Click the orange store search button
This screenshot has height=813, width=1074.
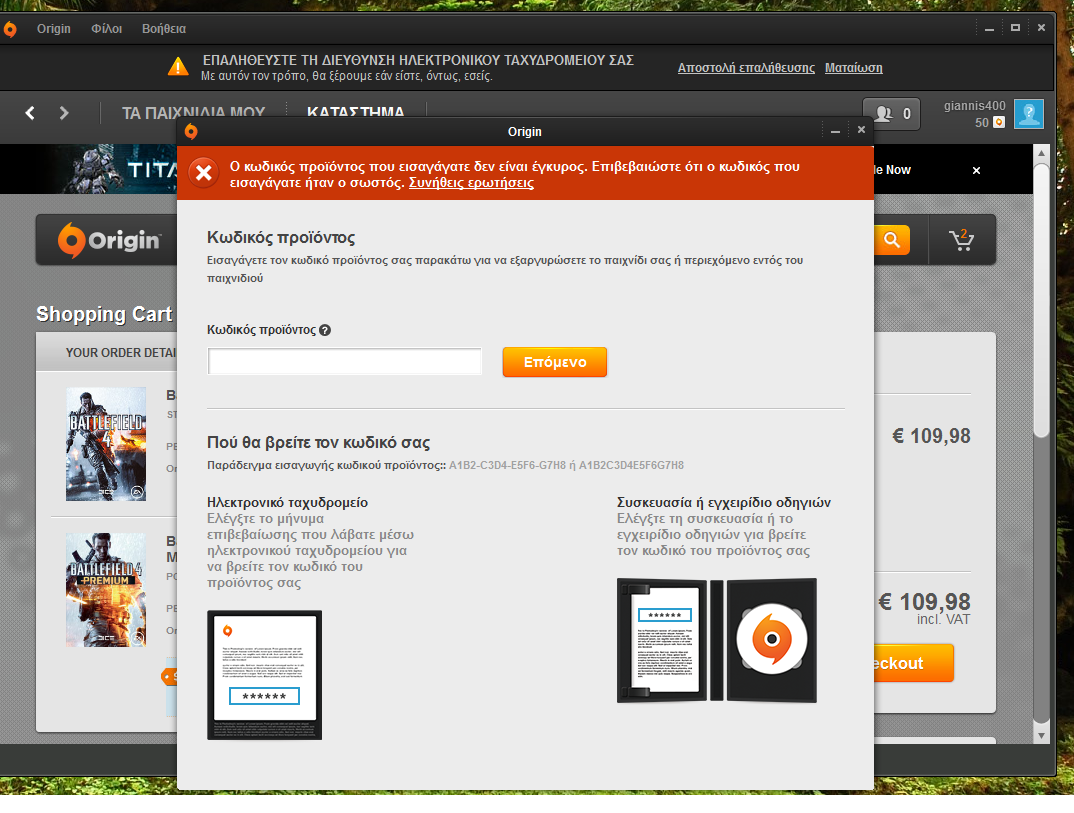[x=892, y=240]
